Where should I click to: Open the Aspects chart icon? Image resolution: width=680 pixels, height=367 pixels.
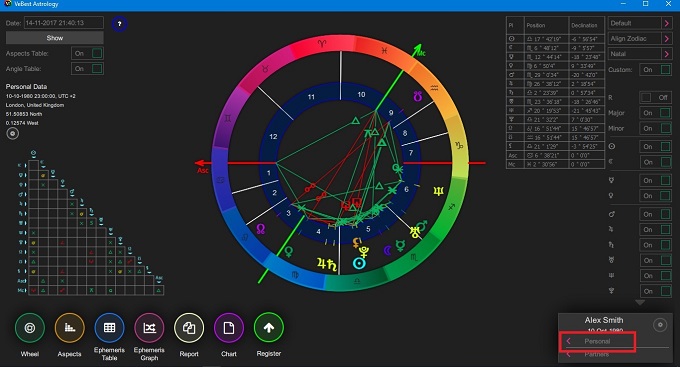(69, 328)
